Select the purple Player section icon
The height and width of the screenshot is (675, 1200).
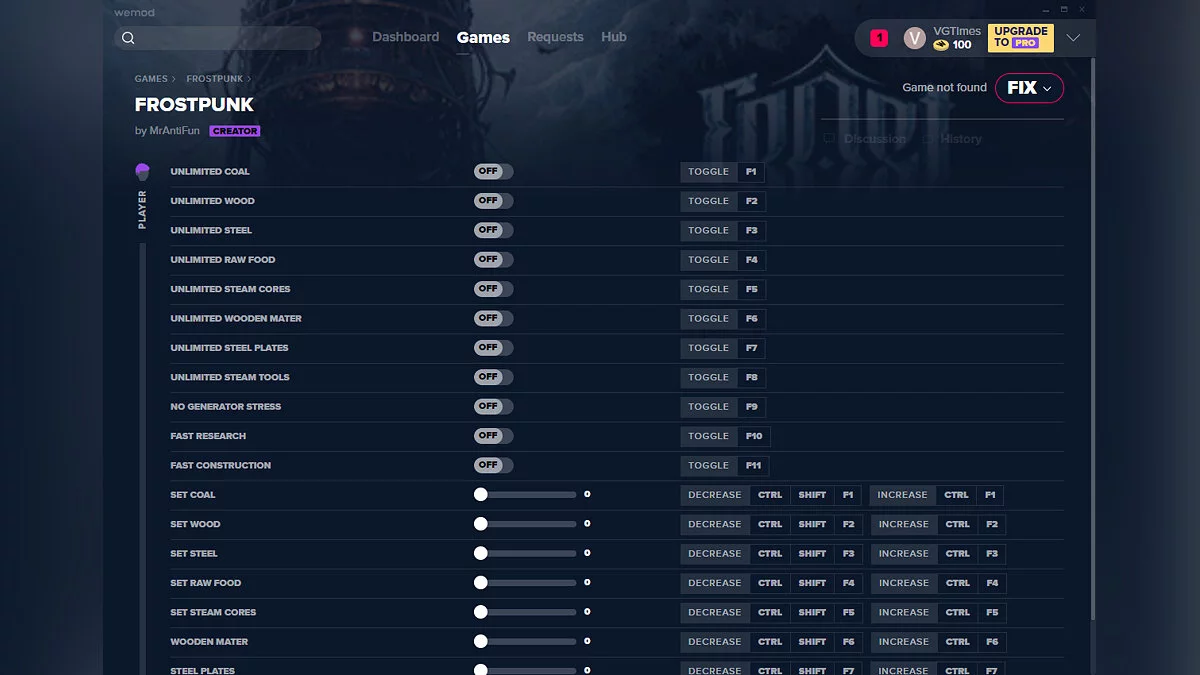(141, 170)
